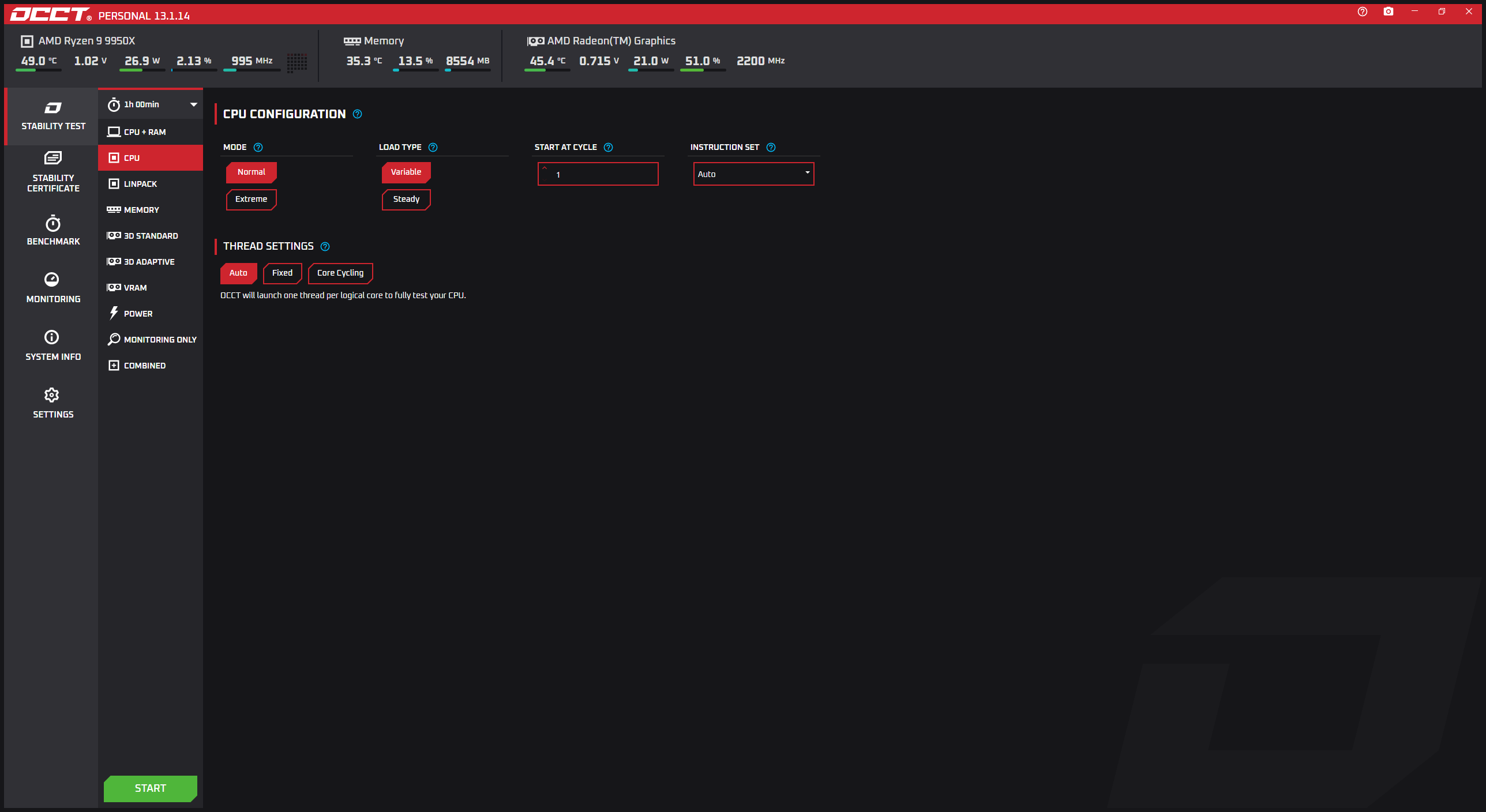Click the CPU Configuration help icon
The width and height of the screenshot is (1486, 812).
tap(358, 114)
